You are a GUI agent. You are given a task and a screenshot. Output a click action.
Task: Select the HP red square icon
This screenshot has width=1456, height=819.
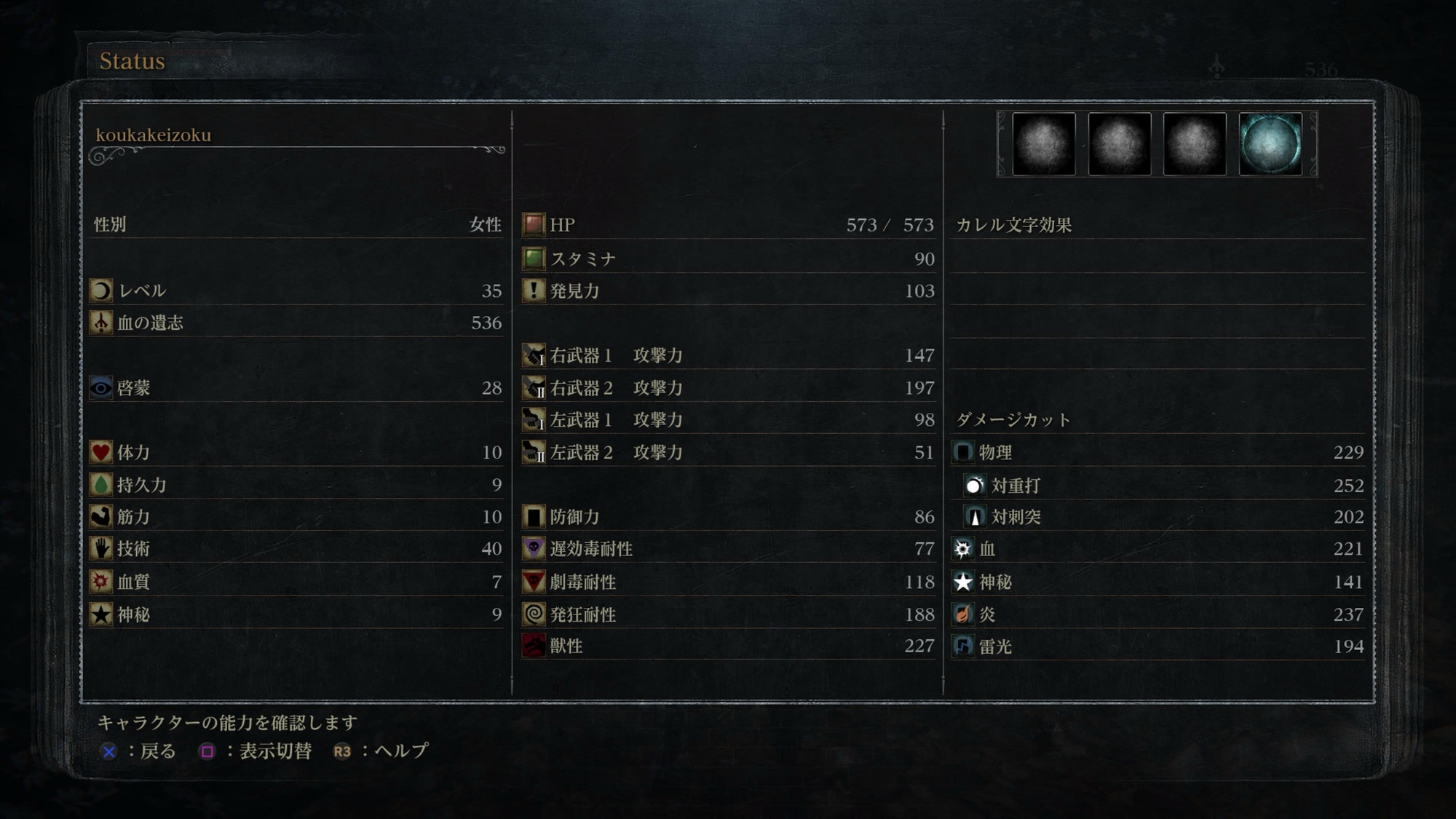(x=534, y=224)
